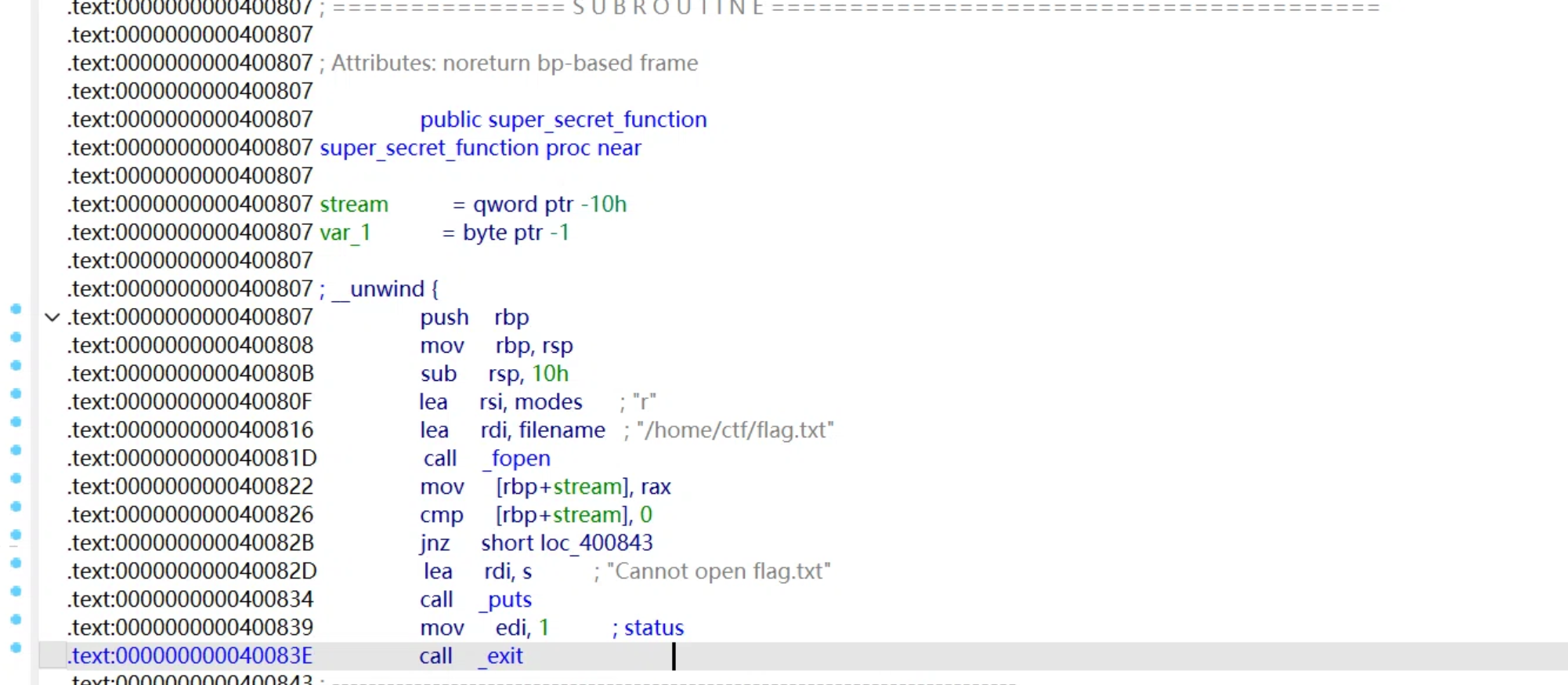The height and width of the screenshot is (685, 1568).
Task: Follow the _puts call target
Action: tap(505, 600)
